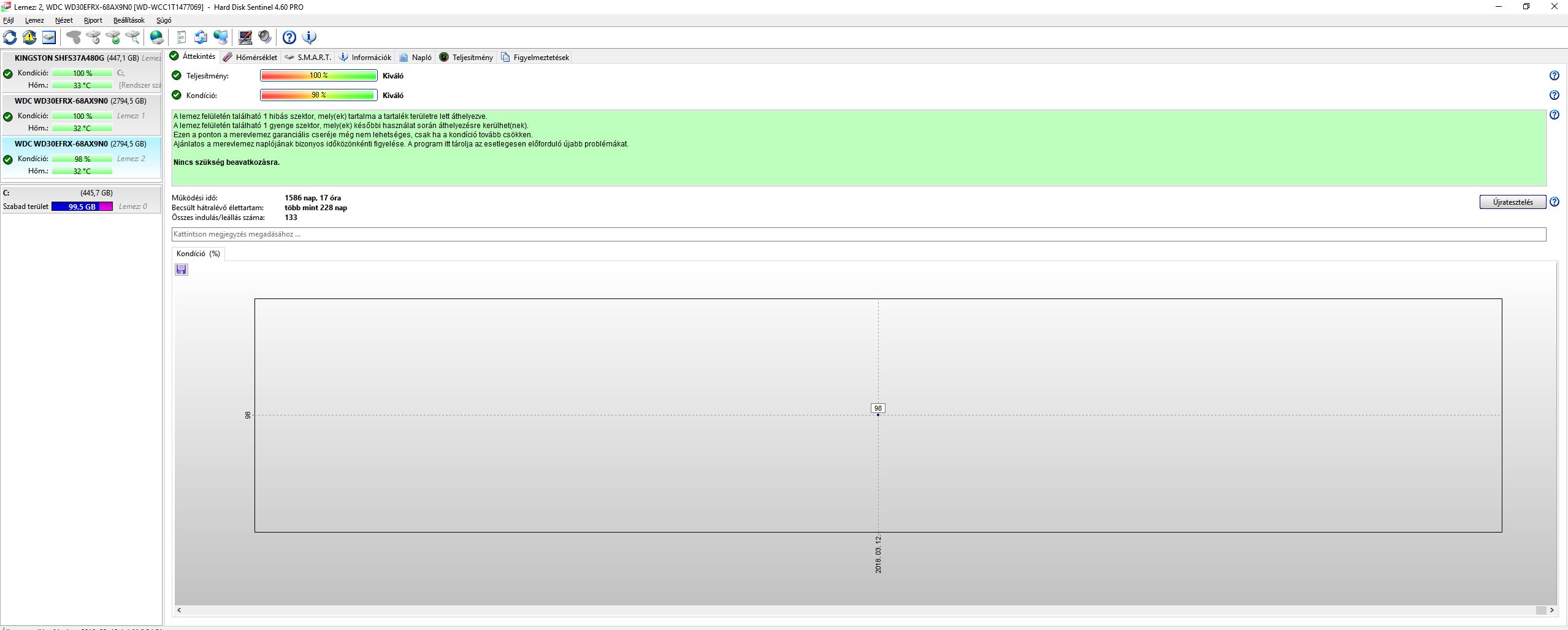Click the green check beside the overview Kondíció label
The height and width of the screenshot is (630, 1568).
point(177,95)
